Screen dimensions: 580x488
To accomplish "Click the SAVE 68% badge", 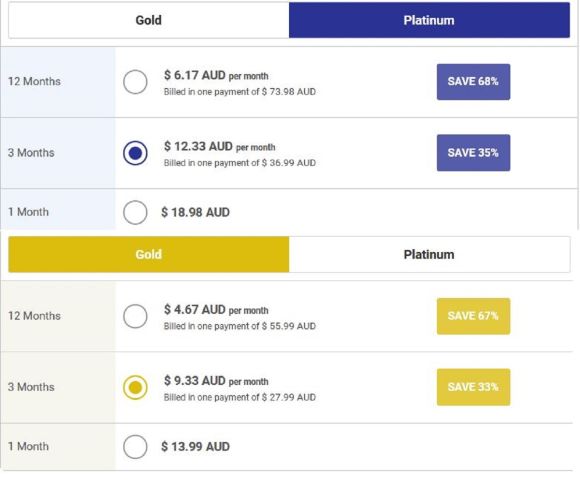I will (473, 82).
